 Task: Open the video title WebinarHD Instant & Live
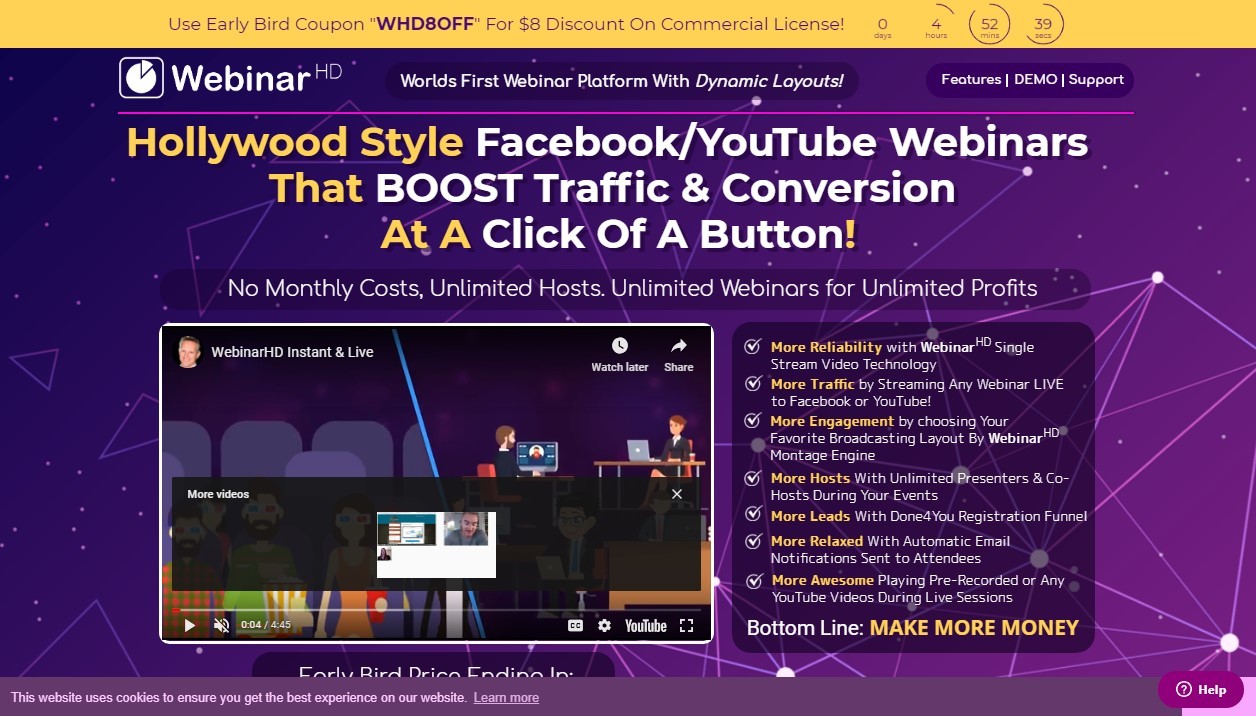point(292,352)
